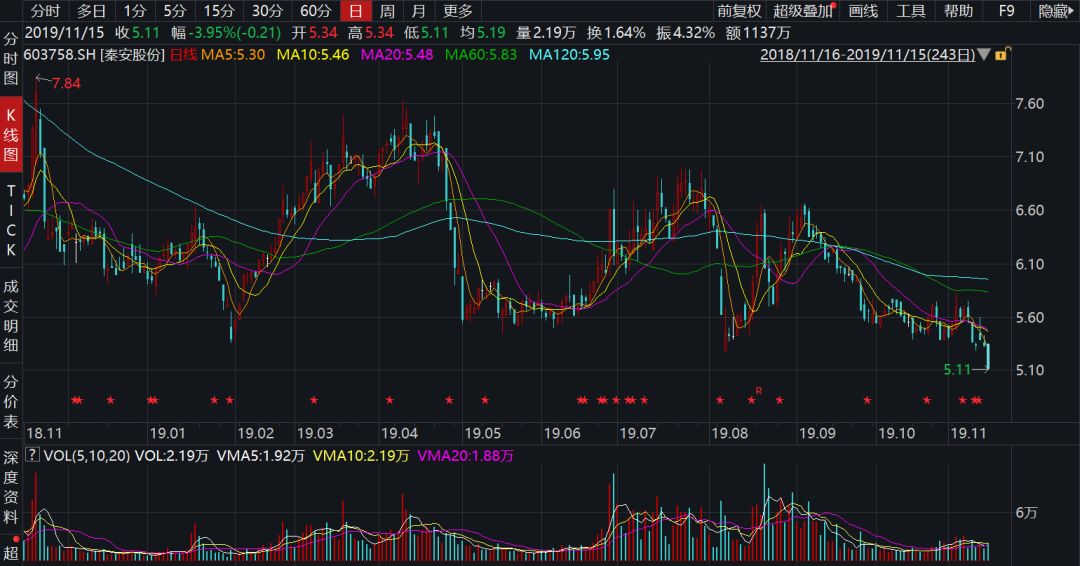Toggle the 前复权 price adjustment mode
The image size is (1080, 566).
click(x=739, y=11)
